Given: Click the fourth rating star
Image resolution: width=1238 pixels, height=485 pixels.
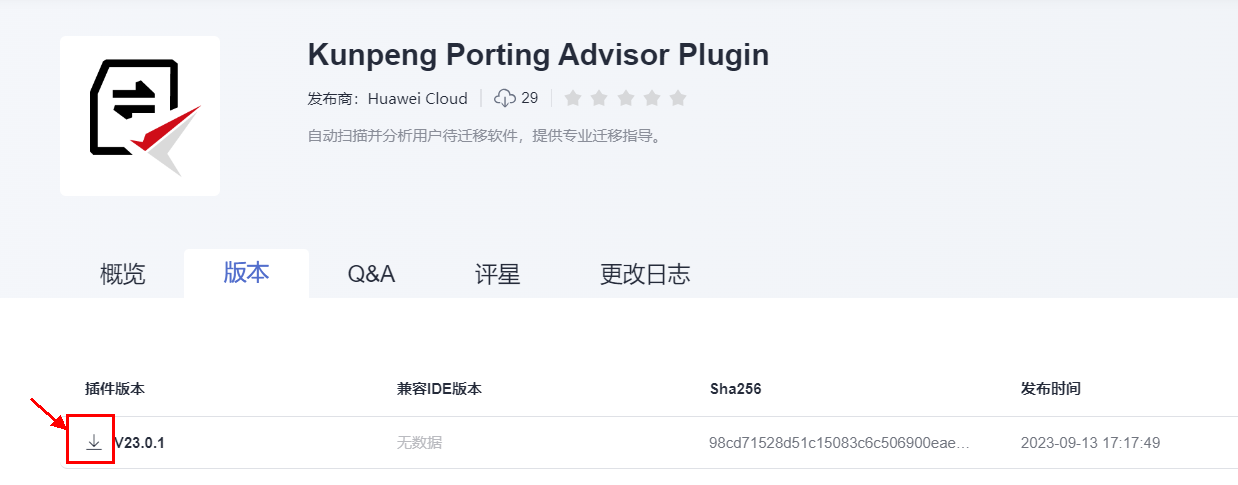Looking at the screenshot, I should 652,98.
